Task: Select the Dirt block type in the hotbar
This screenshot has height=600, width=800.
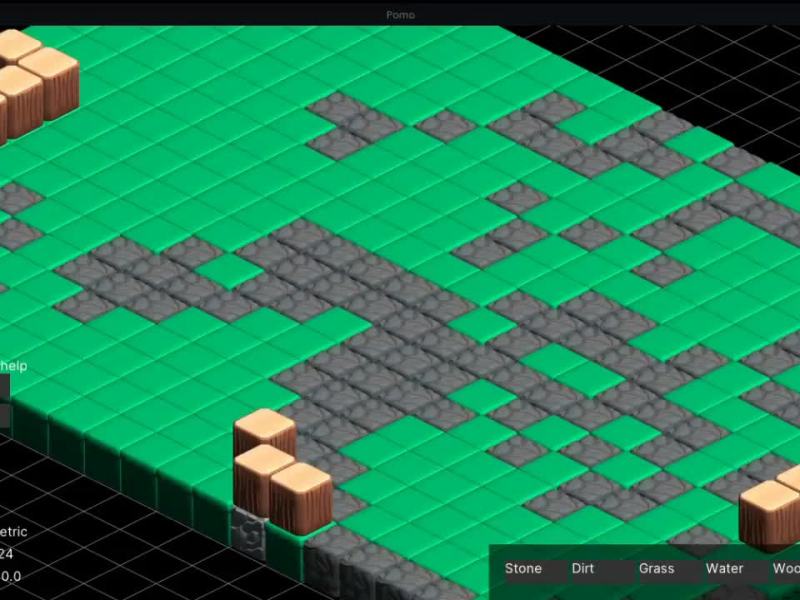Action: click(583, 568)
